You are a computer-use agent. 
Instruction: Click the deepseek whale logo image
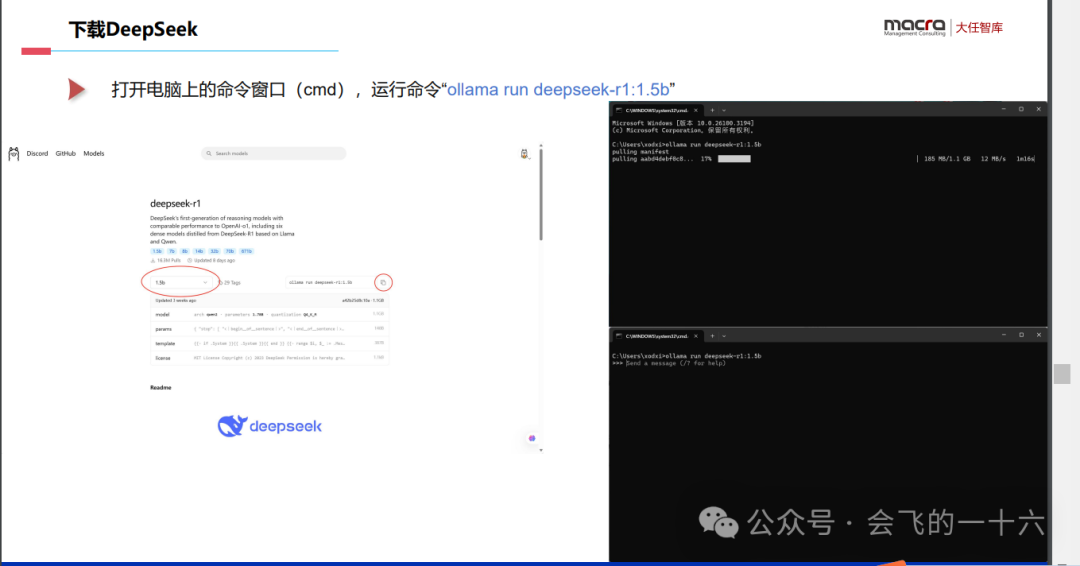269,426
